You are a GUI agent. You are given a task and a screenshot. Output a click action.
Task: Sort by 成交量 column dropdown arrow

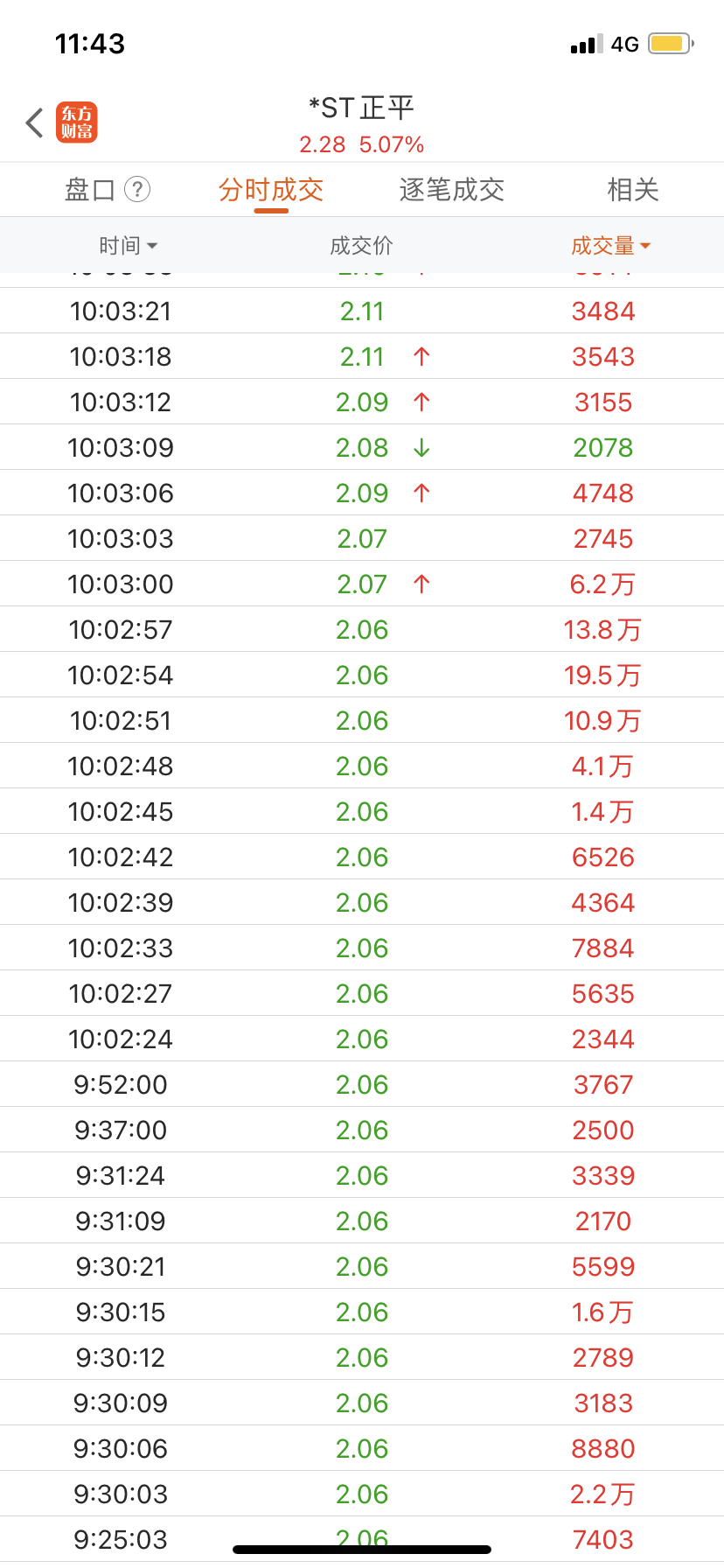point(645,246)
